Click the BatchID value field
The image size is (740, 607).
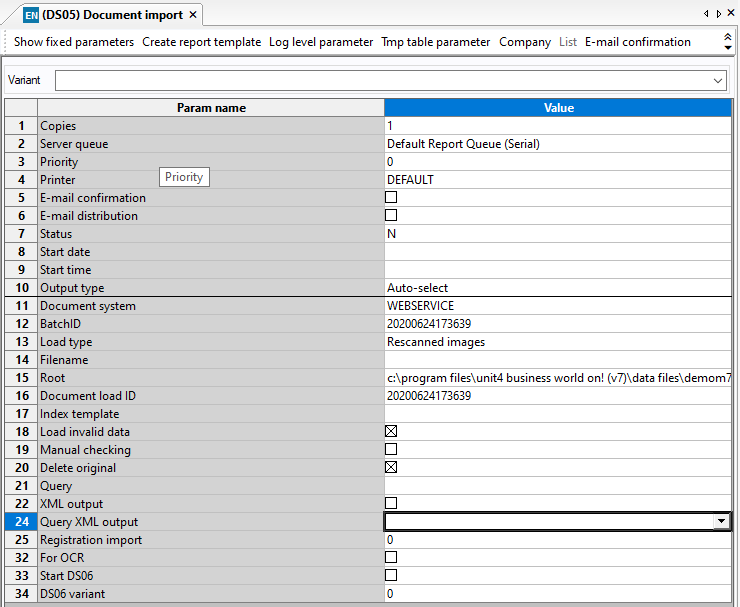(557, 324)
